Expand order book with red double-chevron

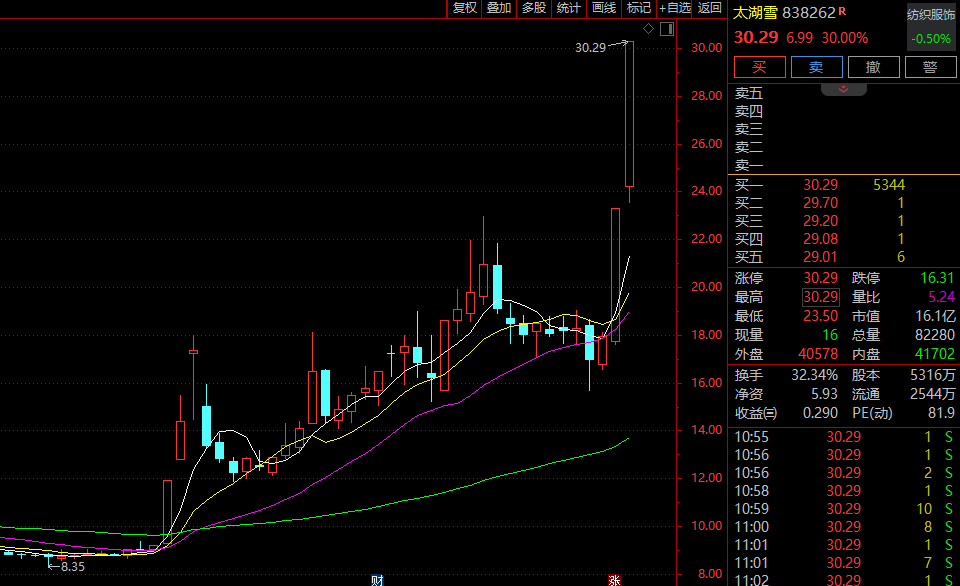[x=844, y=89]
